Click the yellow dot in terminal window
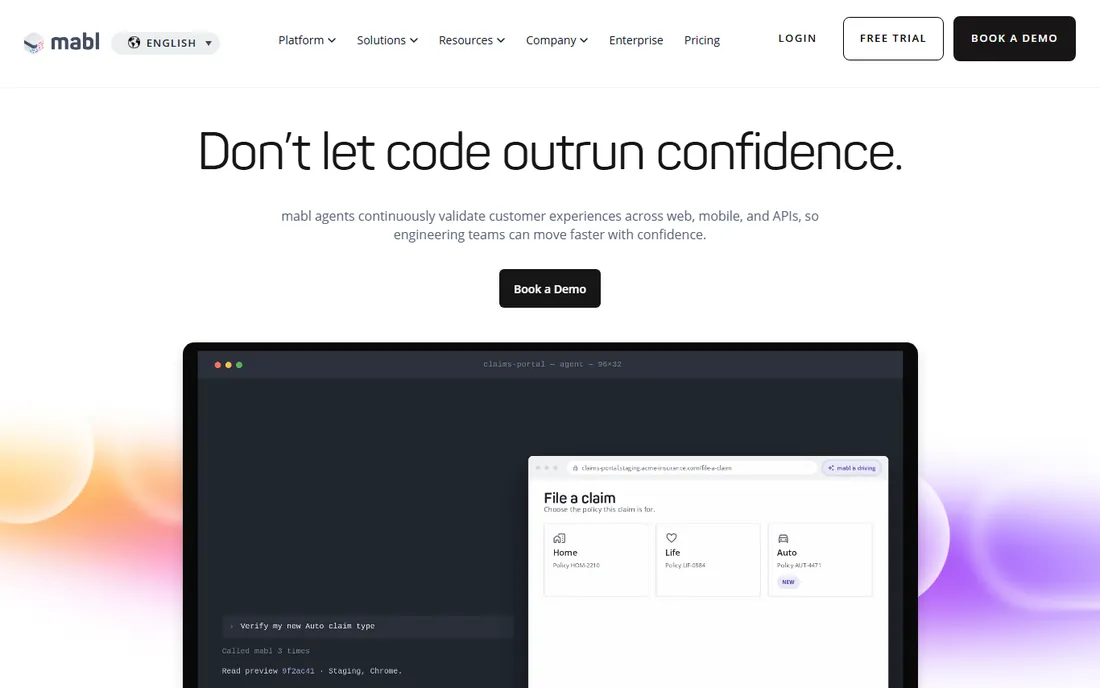The image size is (1100, 688). (228, 365)
